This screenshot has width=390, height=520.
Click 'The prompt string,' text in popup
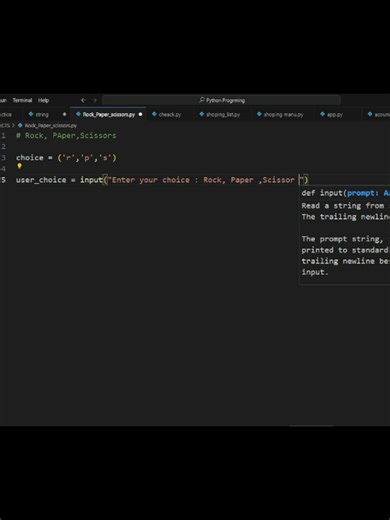tap(342, 239)
